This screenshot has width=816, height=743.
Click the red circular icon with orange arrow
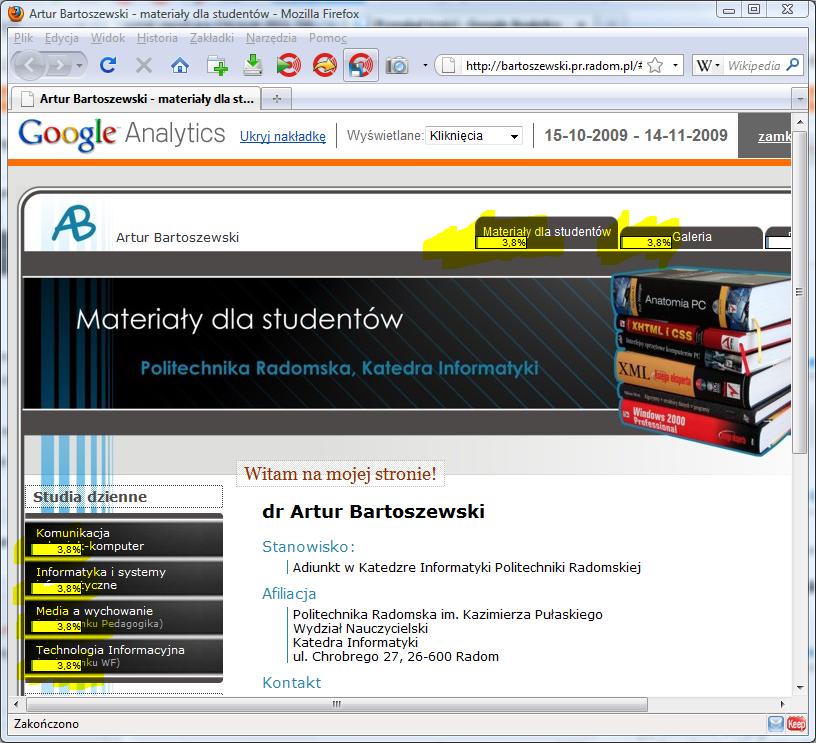tap(325, 66)
